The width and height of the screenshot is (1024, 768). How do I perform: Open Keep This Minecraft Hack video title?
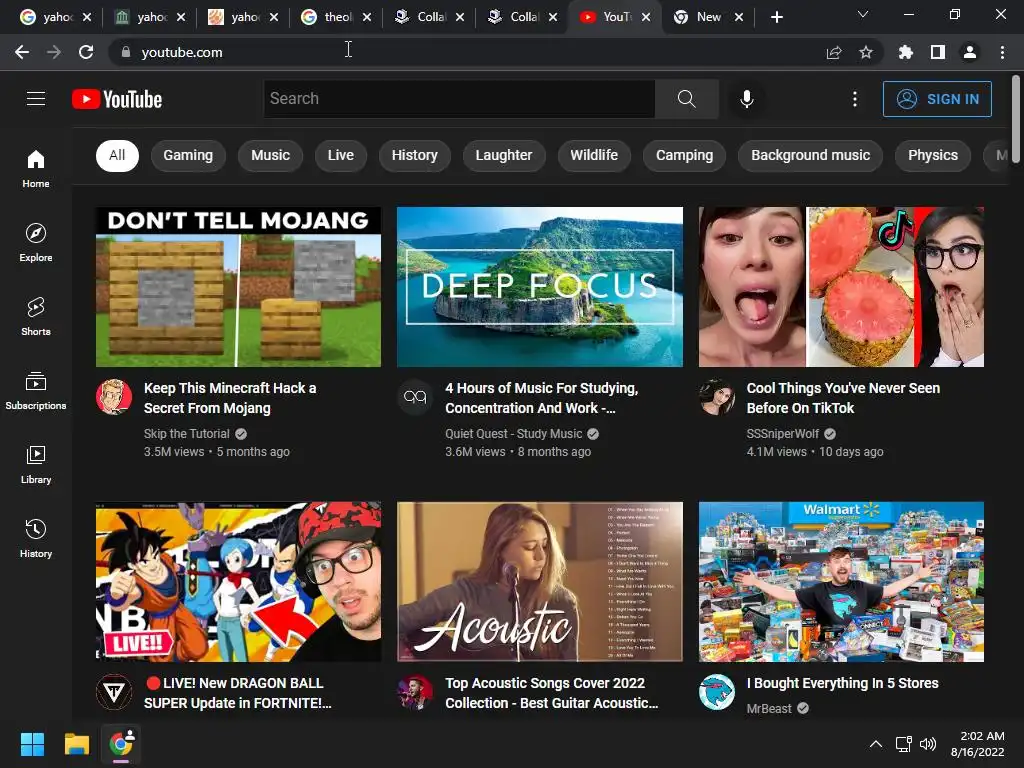[230, 398]
